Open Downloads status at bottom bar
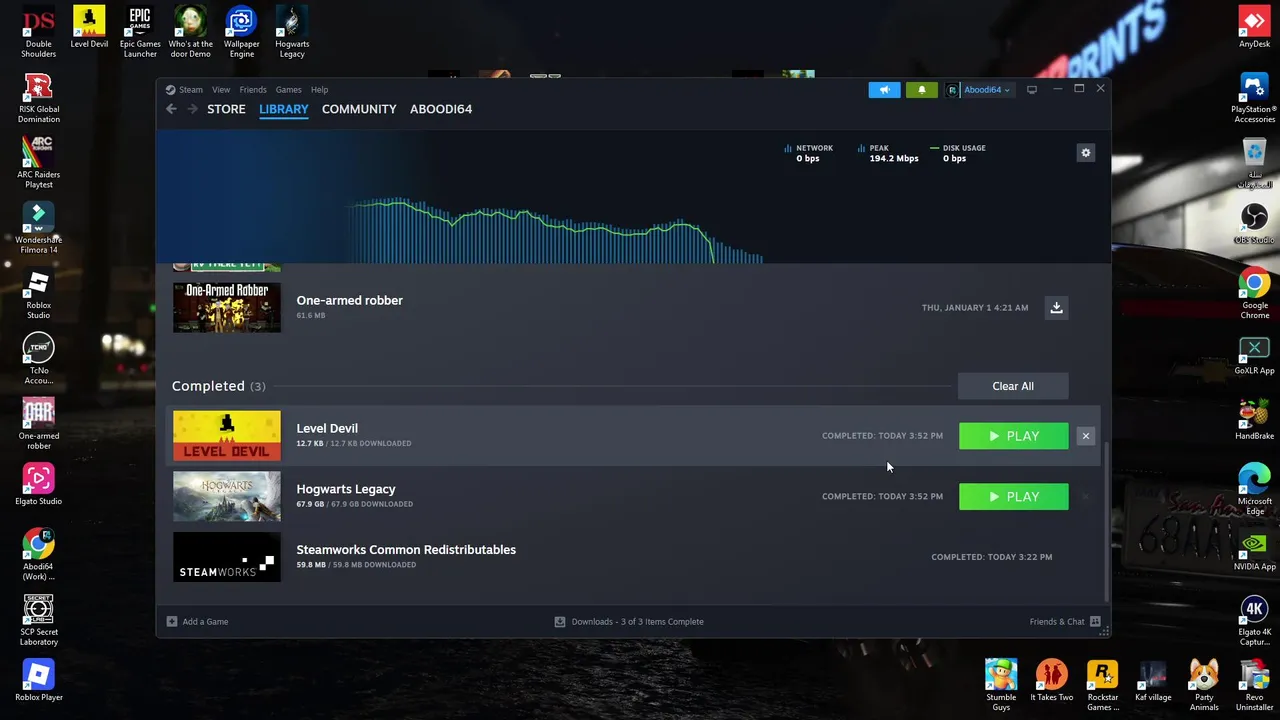This screenshot has height=720, width=1280. (x=629, y=622)
